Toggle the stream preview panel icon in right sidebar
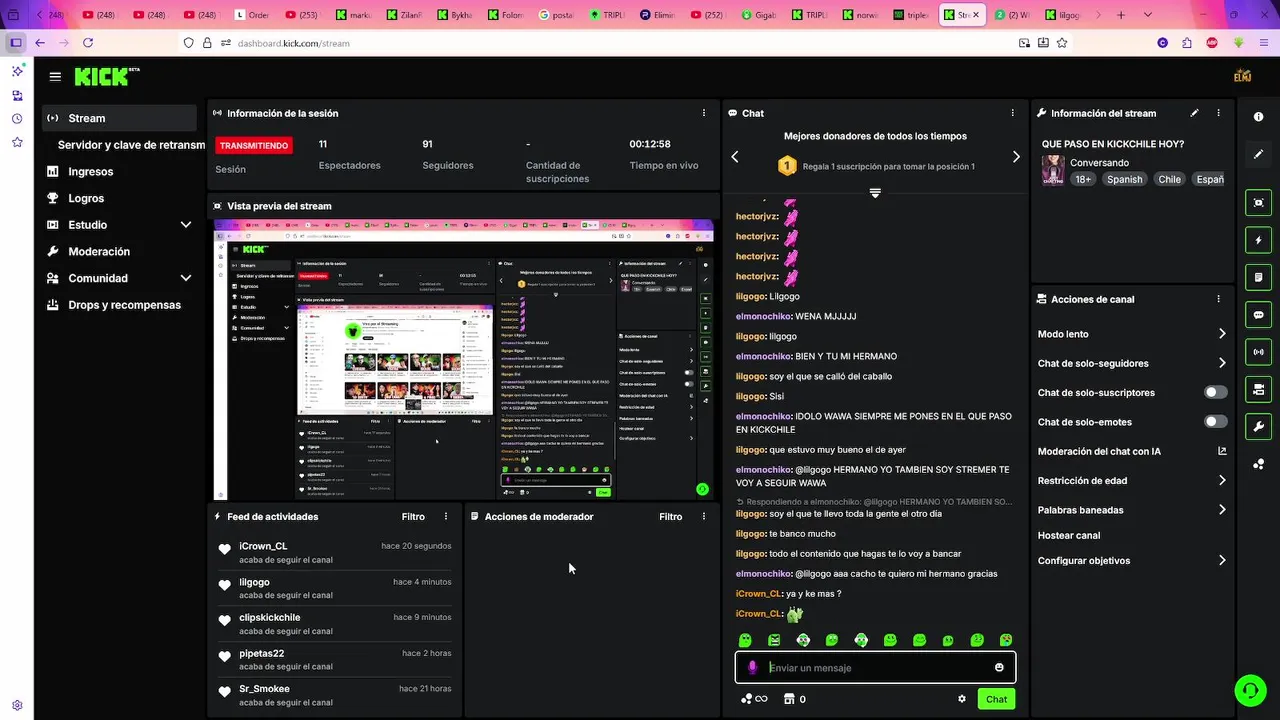This screenshot has height=720, width=1280. coord(1258,203)
